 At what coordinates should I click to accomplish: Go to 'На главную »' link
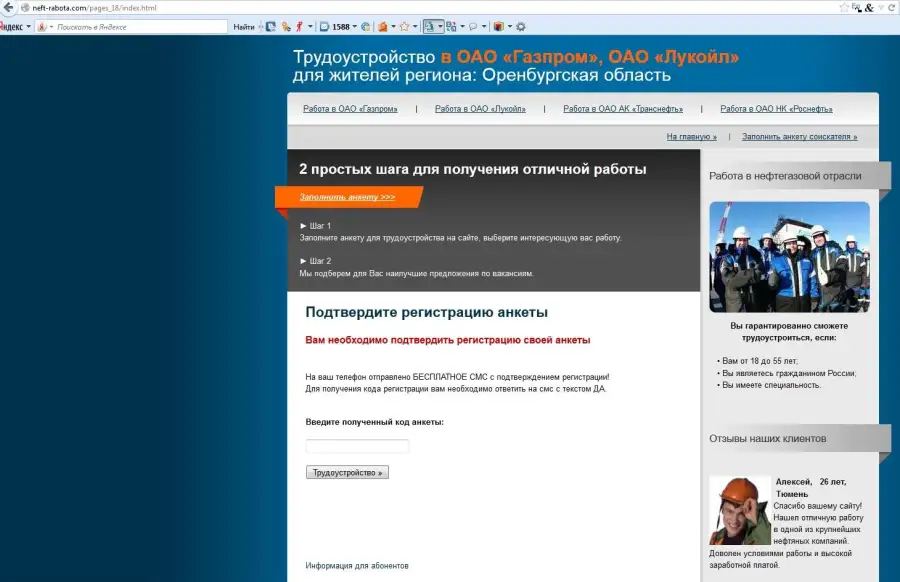click(x=692, y=137)
